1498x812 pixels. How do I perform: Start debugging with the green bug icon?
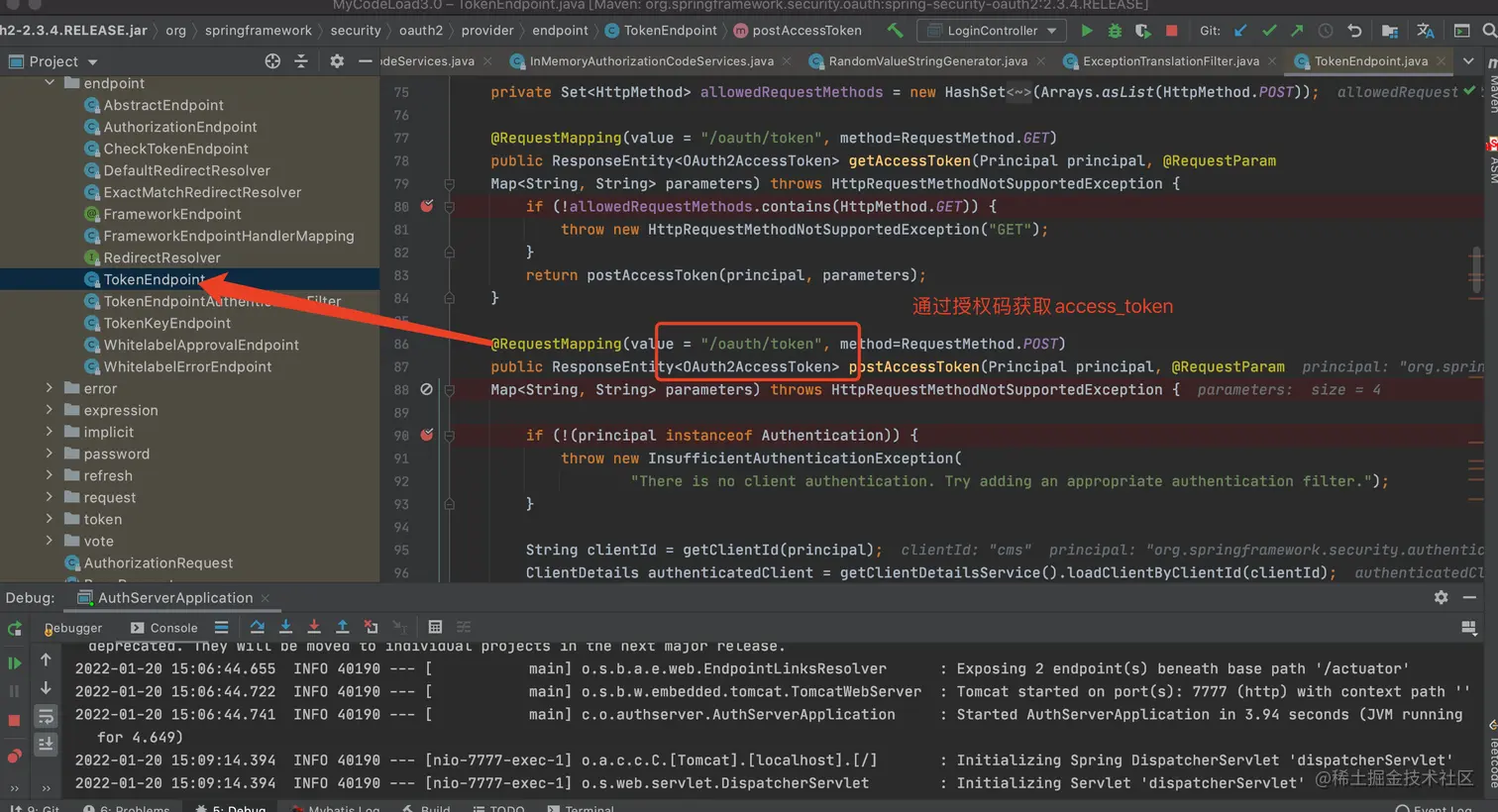click(1115, 31)
